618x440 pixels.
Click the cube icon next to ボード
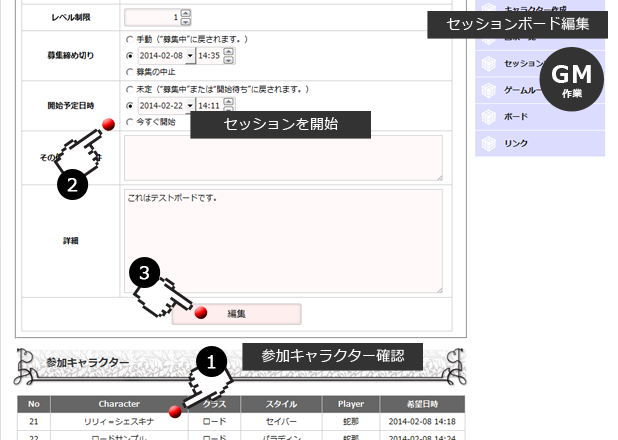click(x=489, y=117)
